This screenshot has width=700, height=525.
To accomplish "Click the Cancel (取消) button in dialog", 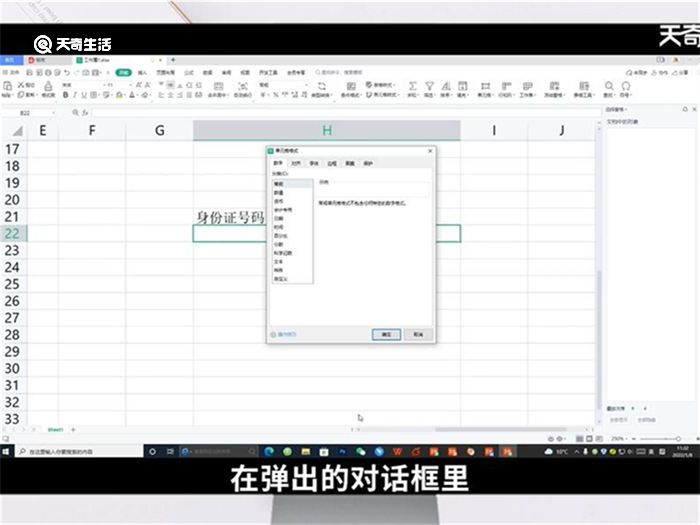I will pyautogui.click(x=418, y=334).
